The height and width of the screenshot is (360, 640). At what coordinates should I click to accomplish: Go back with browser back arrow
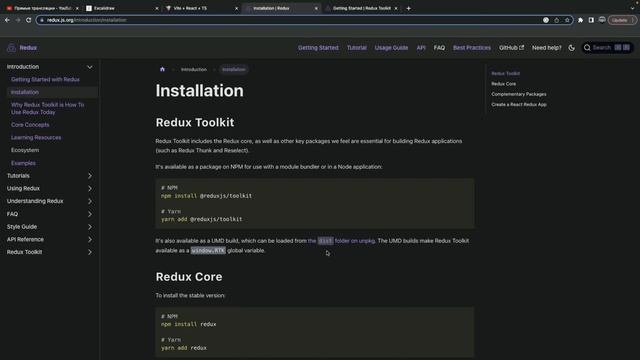[7, 20]
